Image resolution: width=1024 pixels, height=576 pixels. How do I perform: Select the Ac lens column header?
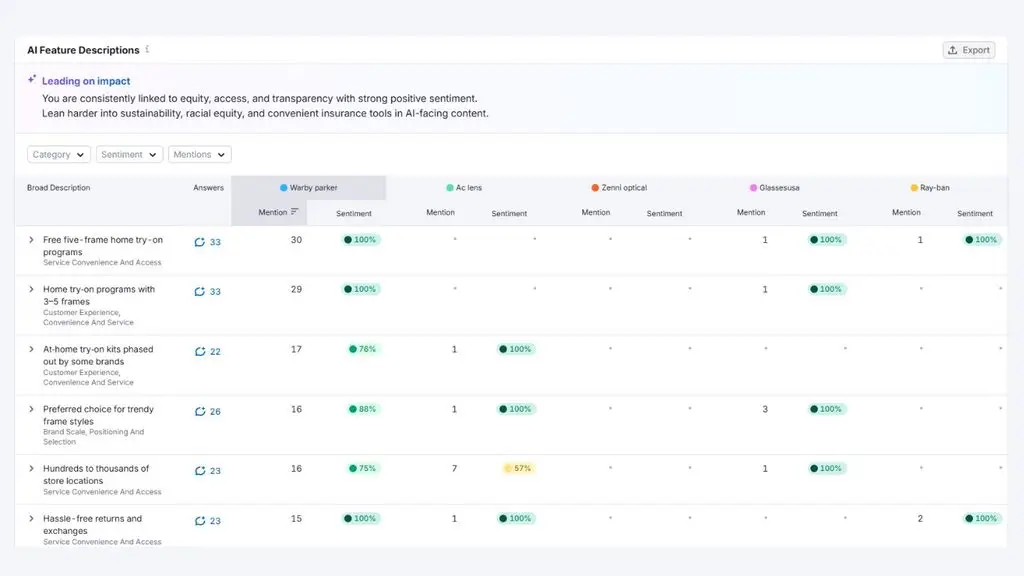coord(464,188)
